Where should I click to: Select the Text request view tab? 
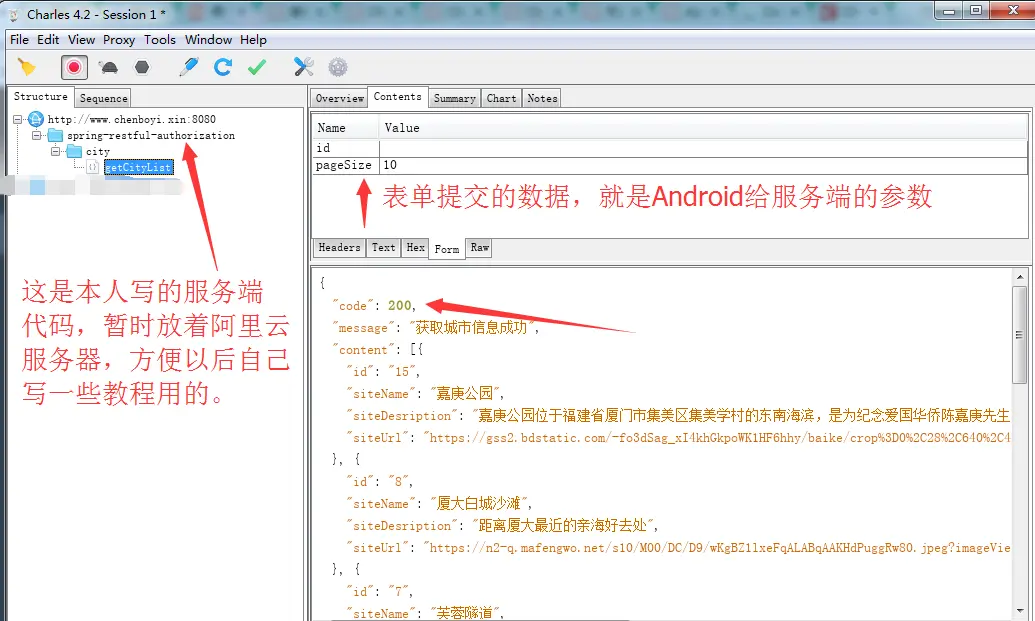pyautogui.click(x=383, y=247)
